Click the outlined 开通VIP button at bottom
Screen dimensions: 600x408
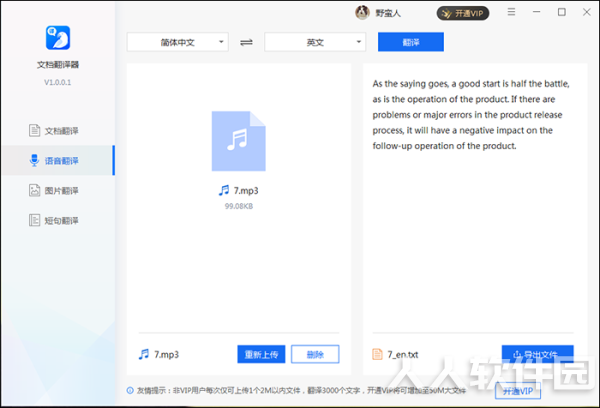coord(518,391)
